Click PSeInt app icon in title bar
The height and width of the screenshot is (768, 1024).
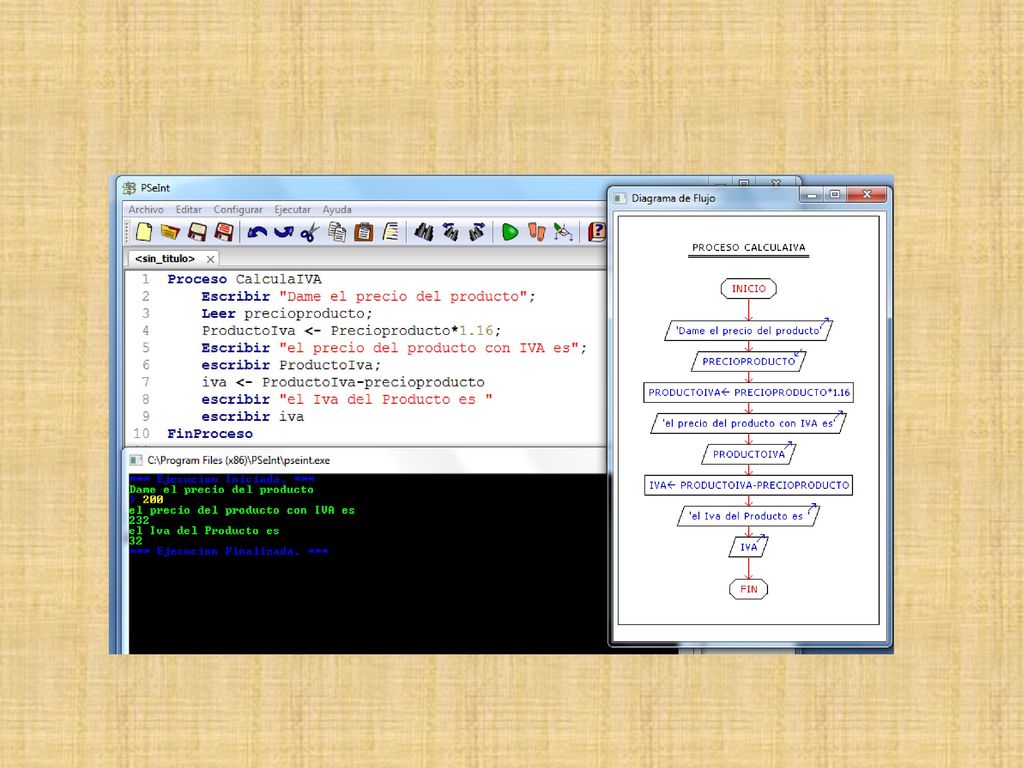pos(129,188)
